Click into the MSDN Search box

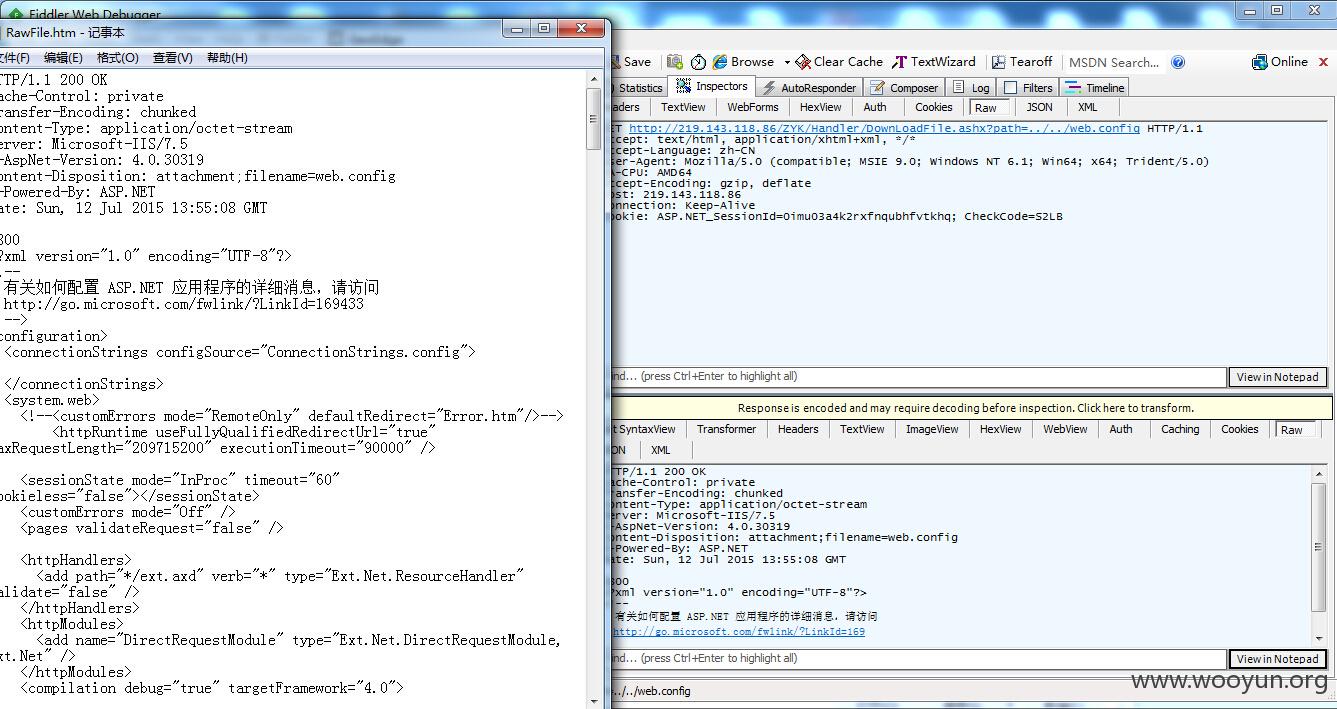pyautogui.click(x=1113, y=62)
